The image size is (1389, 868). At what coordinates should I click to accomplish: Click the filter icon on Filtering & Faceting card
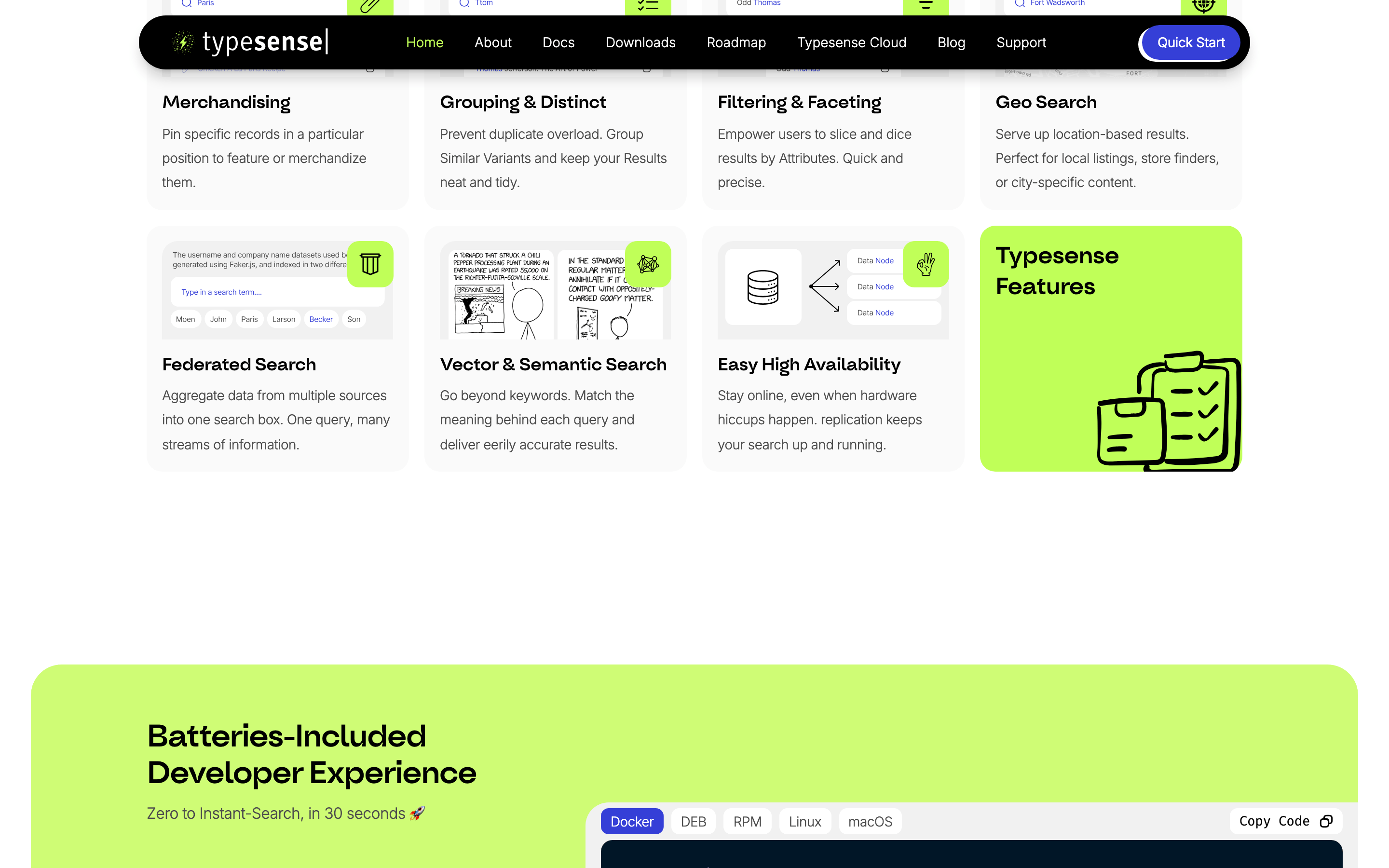(x=926, y=6)
